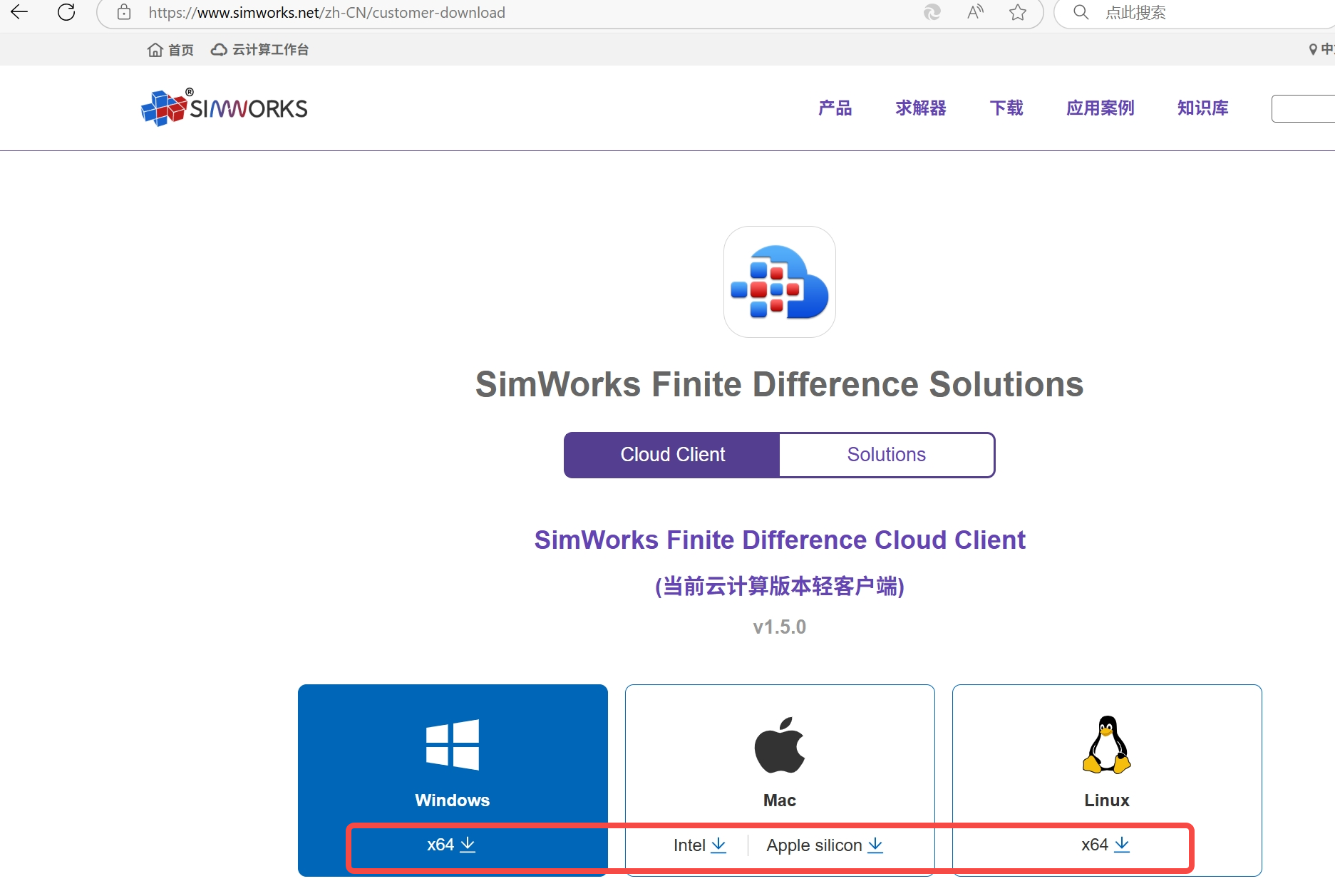Viewport: 1335px width, 896px height.
Task: Download the Mac Intel client
Action: tap(700, 845)
